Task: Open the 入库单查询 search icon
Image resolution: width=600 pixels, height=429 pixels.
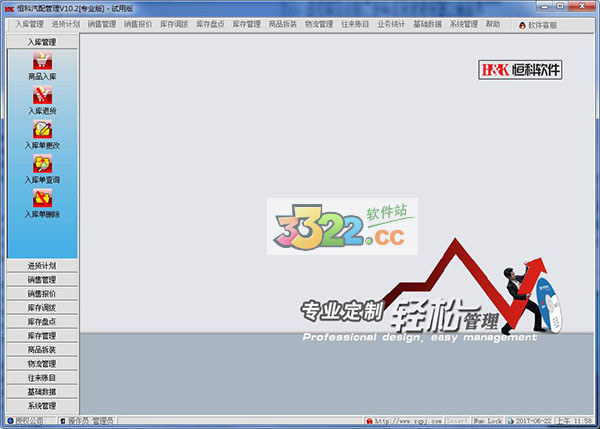Action: [42, 164]
